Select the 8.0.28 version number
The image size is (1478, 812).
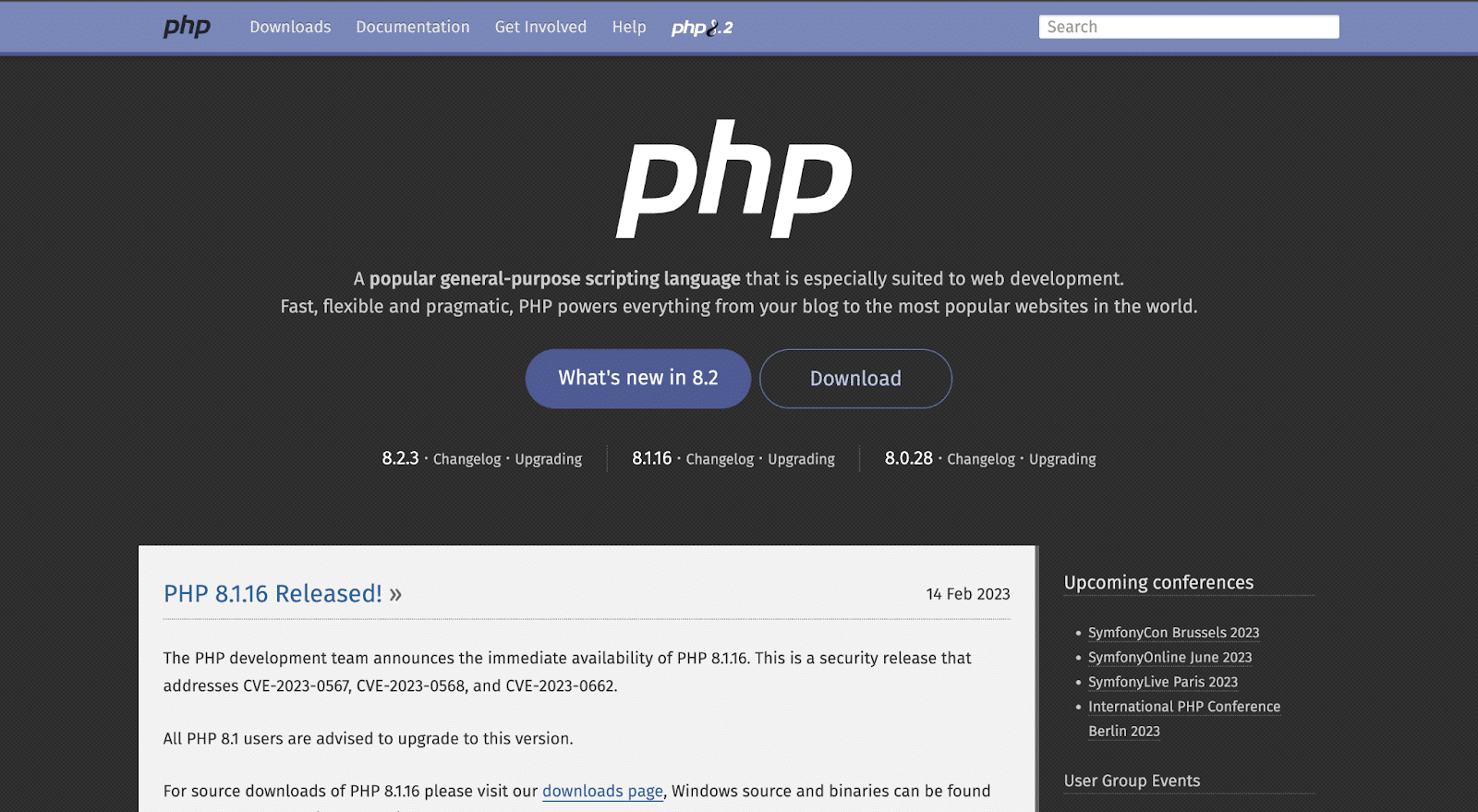909,458
